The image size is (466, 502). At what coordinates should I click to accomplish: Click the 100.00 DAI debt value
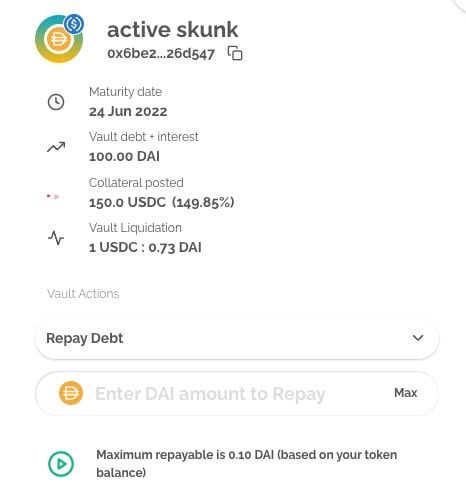124,157
